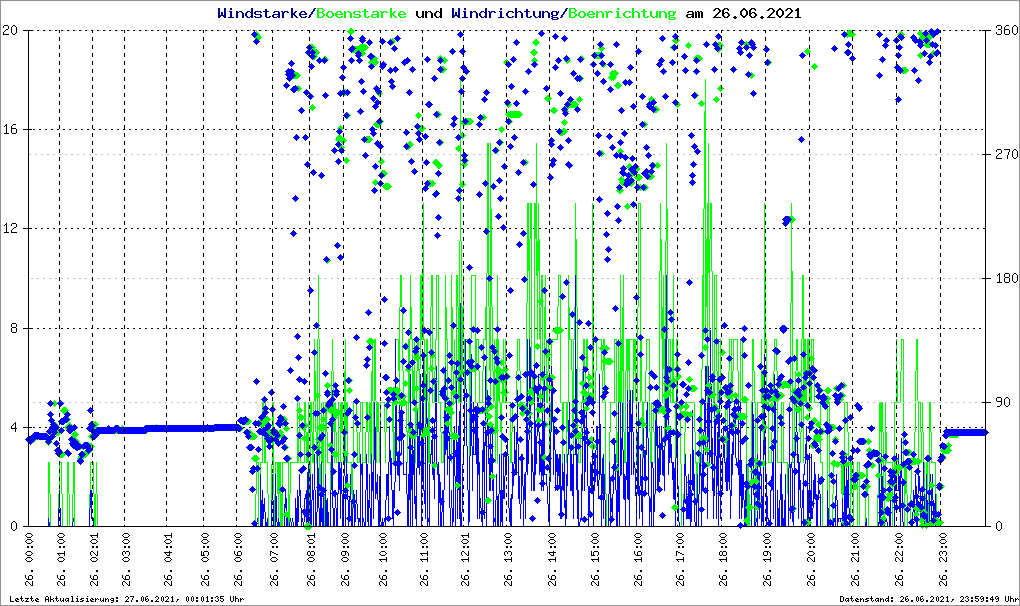Viewport: 1020px width, 606px height.
Task: Click the date "26.06.2021" in the chart title
Action: click(x=757, y=13)
